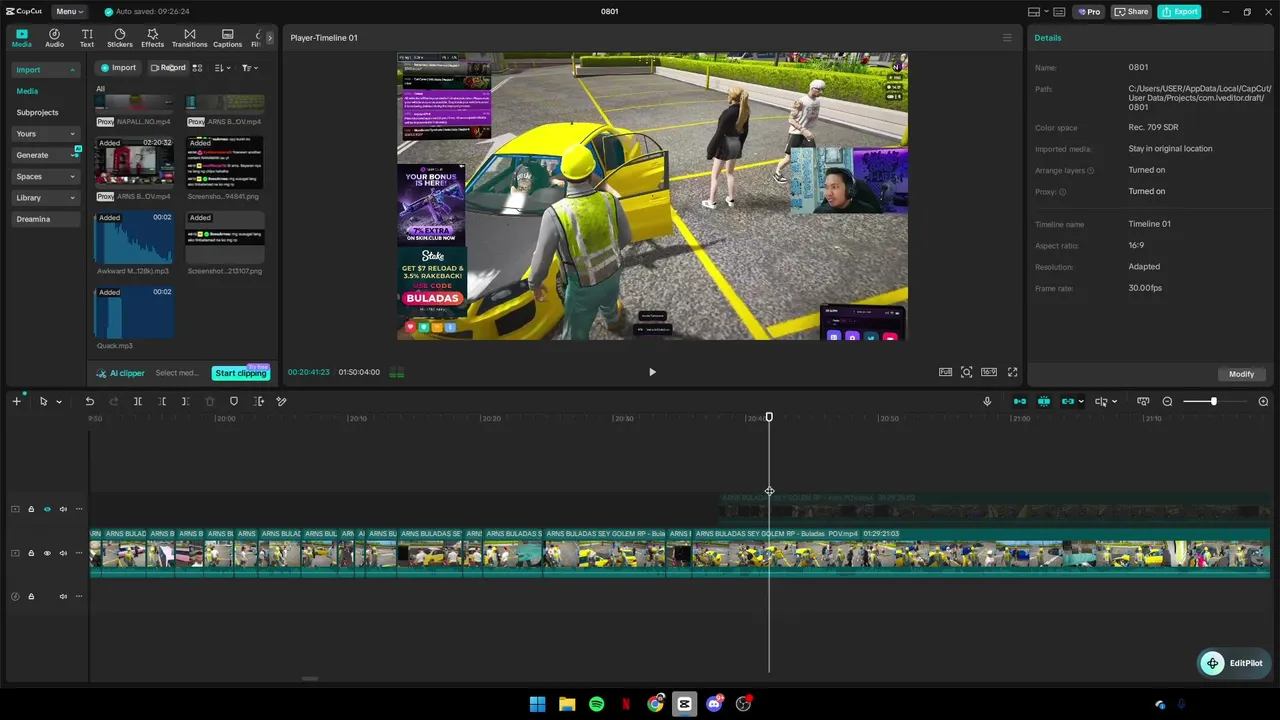Viewport: 1280px width, 720px height.
Task: Zoom in the timeline
Action: point(1263,401)
